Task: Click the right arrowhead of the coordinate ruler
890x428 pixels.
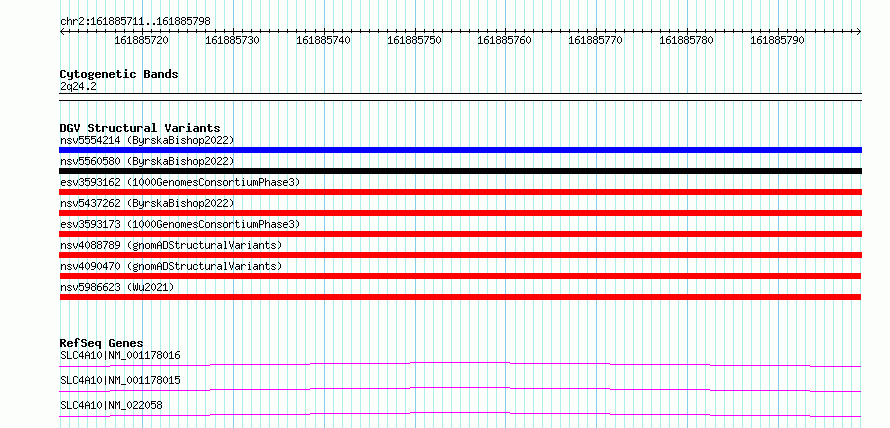Action: coord(859,32)
